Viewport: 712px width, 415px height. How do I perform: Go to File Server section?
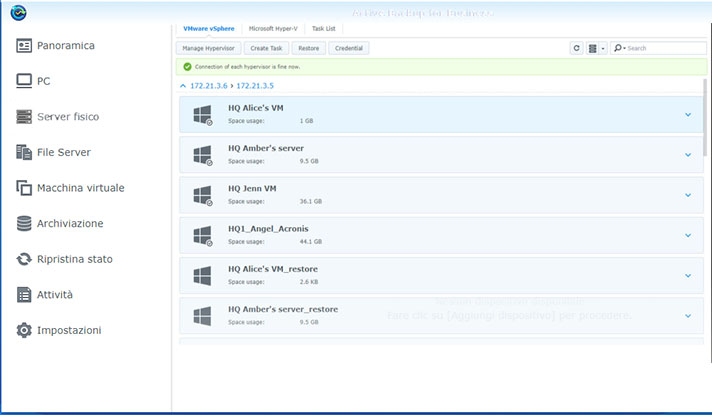click(x=63, y=152)
